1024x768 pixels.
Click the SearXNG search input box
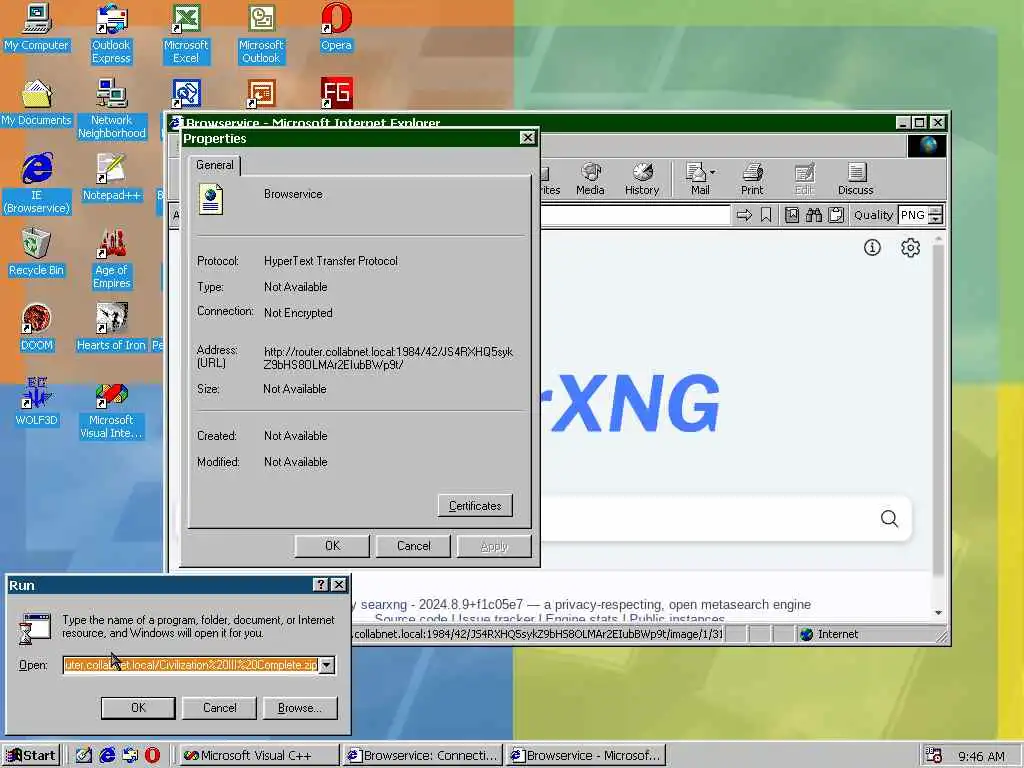point(709,518)
